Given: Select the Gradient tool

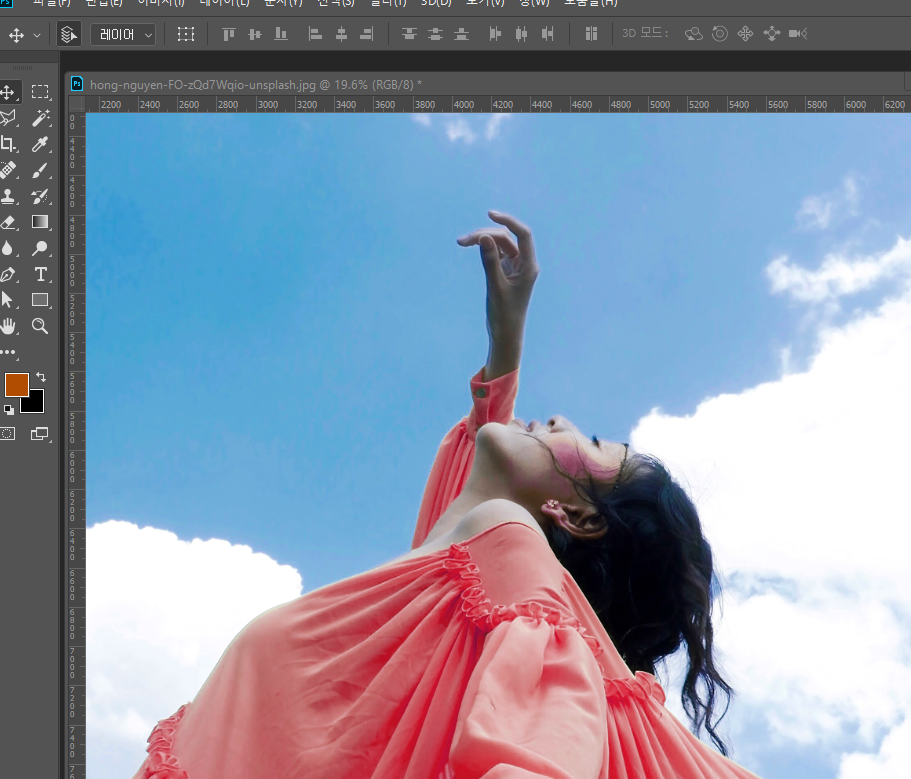Looking at the screenshot, I should [40, 222].
